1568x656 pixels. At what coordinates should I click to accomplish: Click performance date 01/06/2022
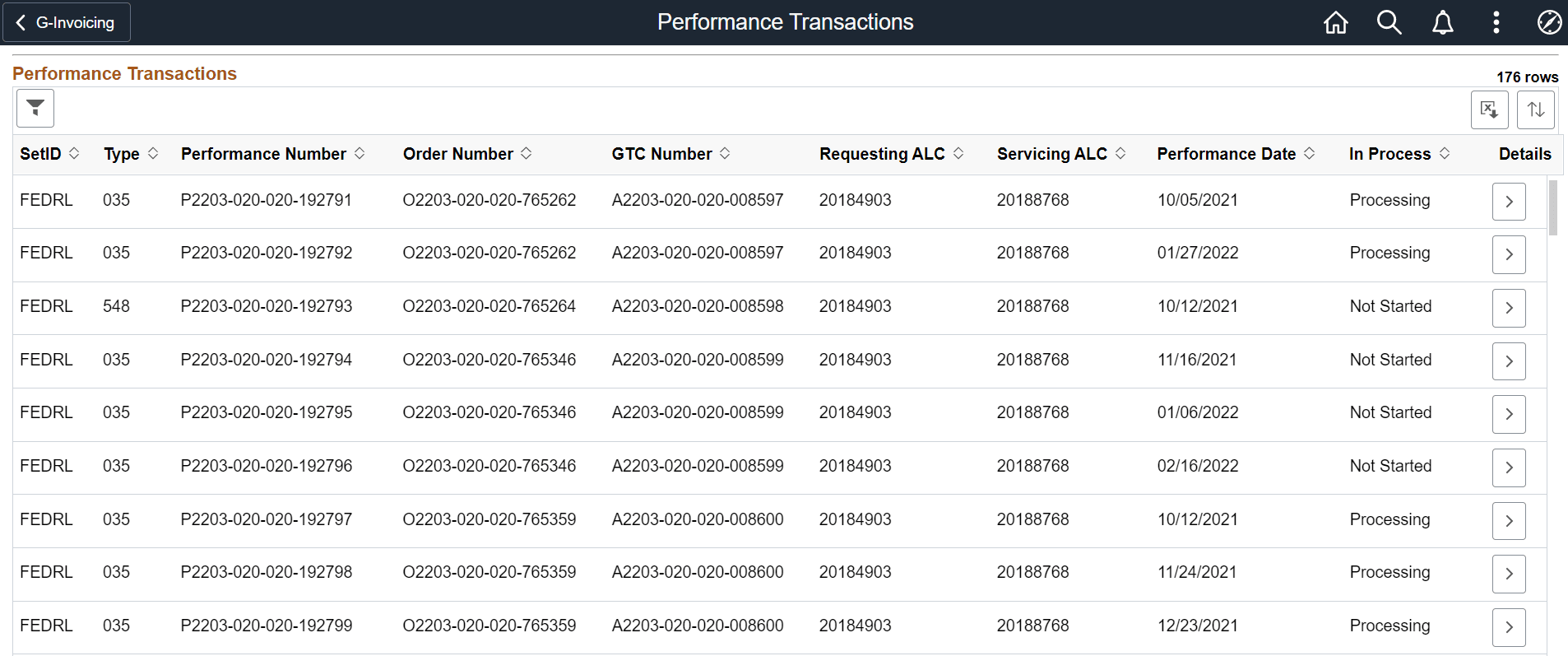[x=1198, y=412]
